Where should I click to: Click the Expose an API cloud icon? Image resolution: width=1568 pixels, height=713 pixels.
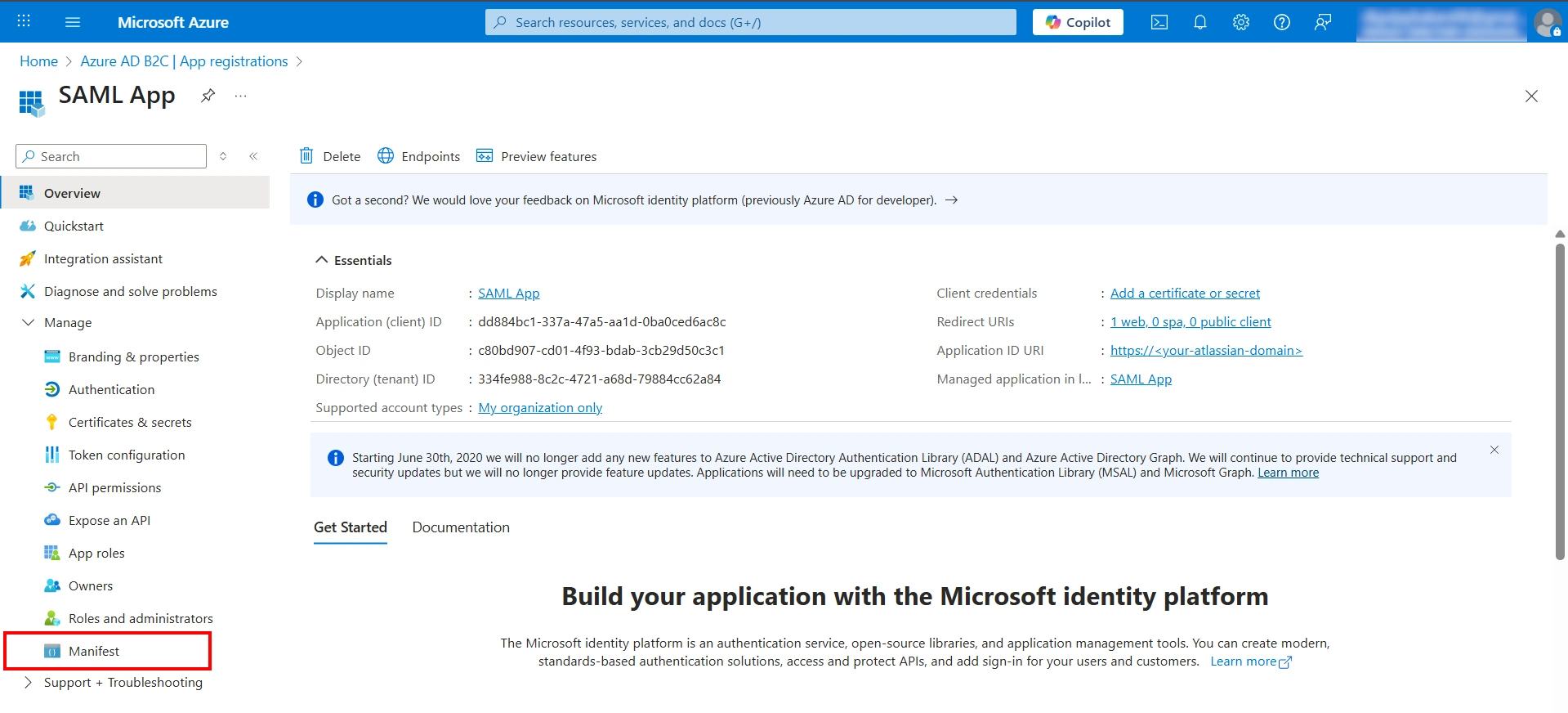52,520
